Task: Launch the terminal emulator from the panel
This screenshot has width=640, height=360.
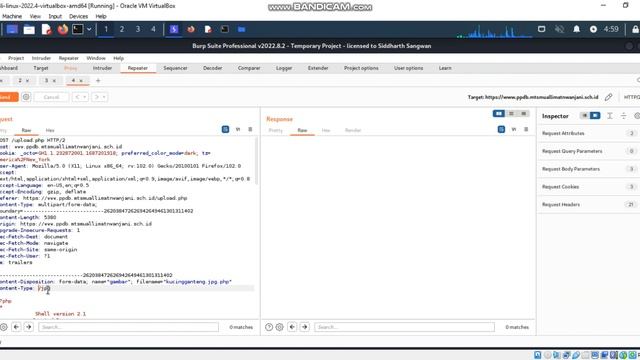Action: 78,29
